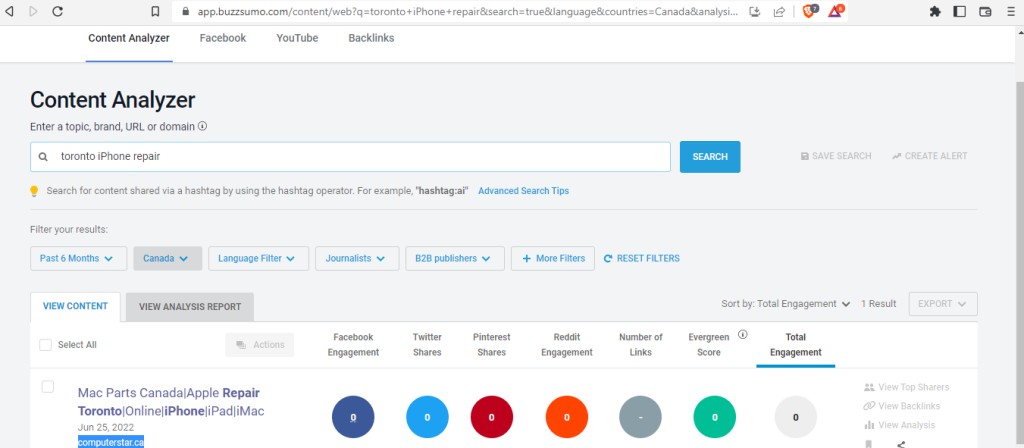Click the info icon next to 'URL or domain'
The height and width of the screenshot is (448, 1024).
202,126
